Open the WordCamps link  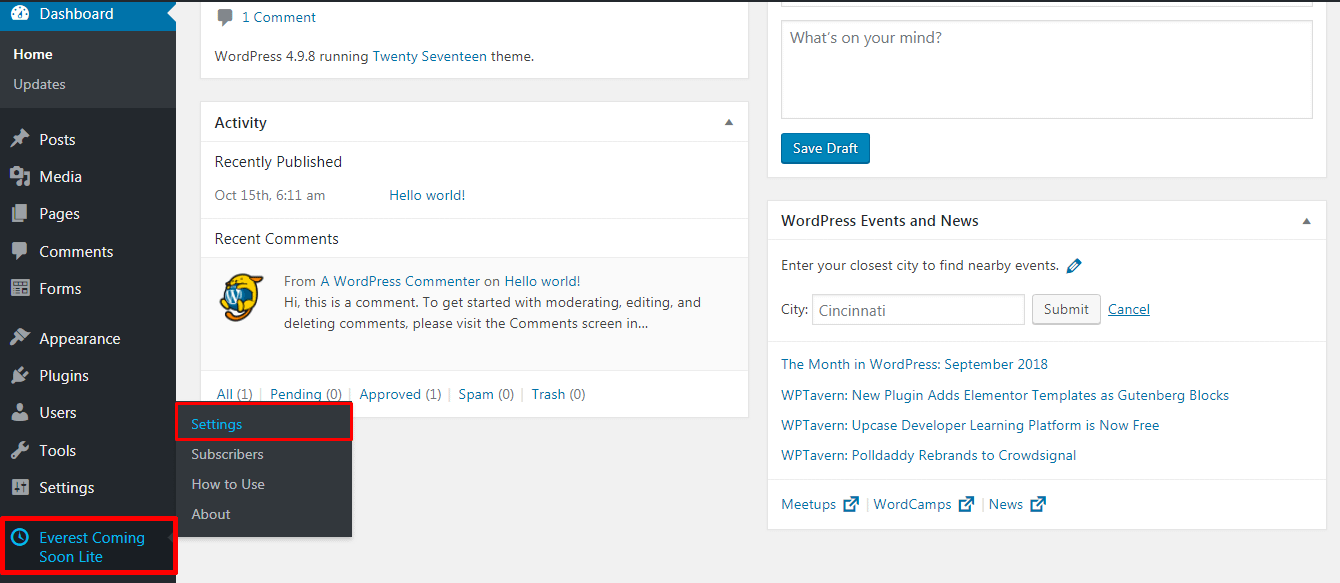pyautogui.click(x=912, y=504)
